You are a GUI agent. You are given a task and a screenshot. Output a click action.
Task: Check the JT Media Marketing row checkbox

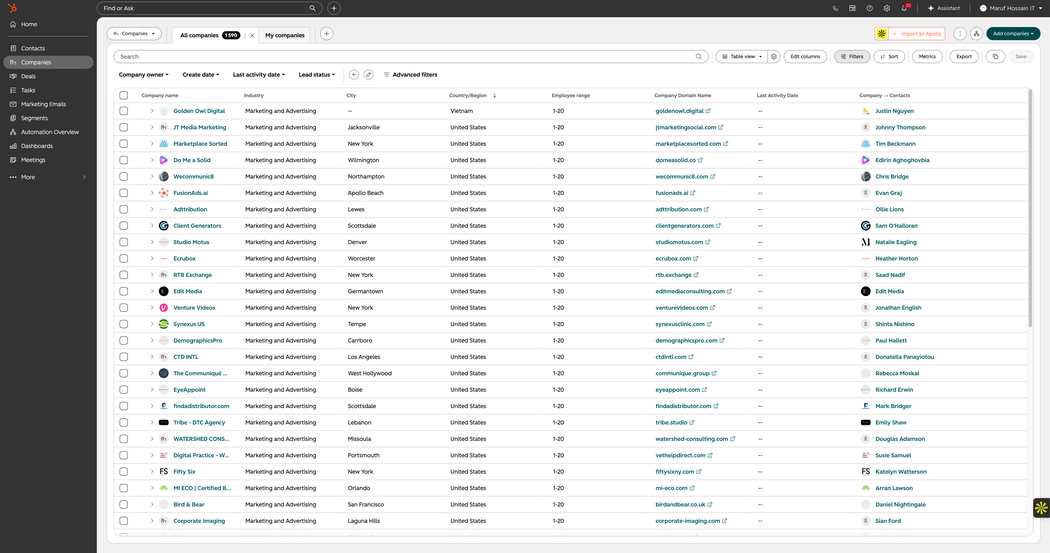pyautogui.click(x=124, y=127)
